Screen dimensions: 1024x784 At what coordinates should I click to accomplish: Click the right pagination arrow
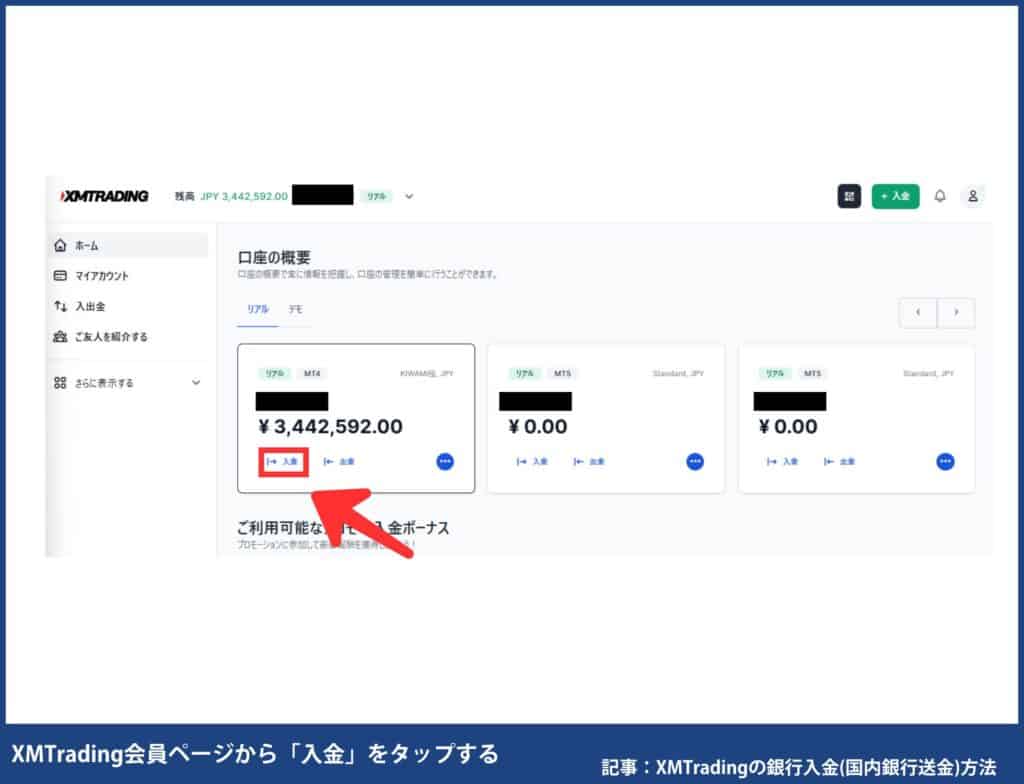coord(956,312)
